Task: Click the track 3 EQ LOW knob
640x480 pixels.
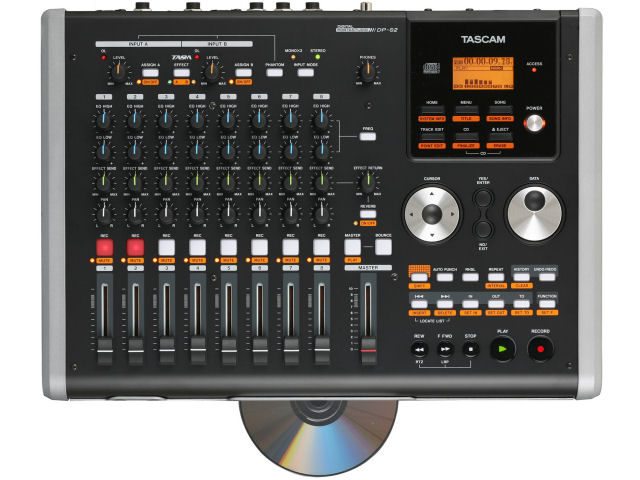Action: tap(166, 151)
